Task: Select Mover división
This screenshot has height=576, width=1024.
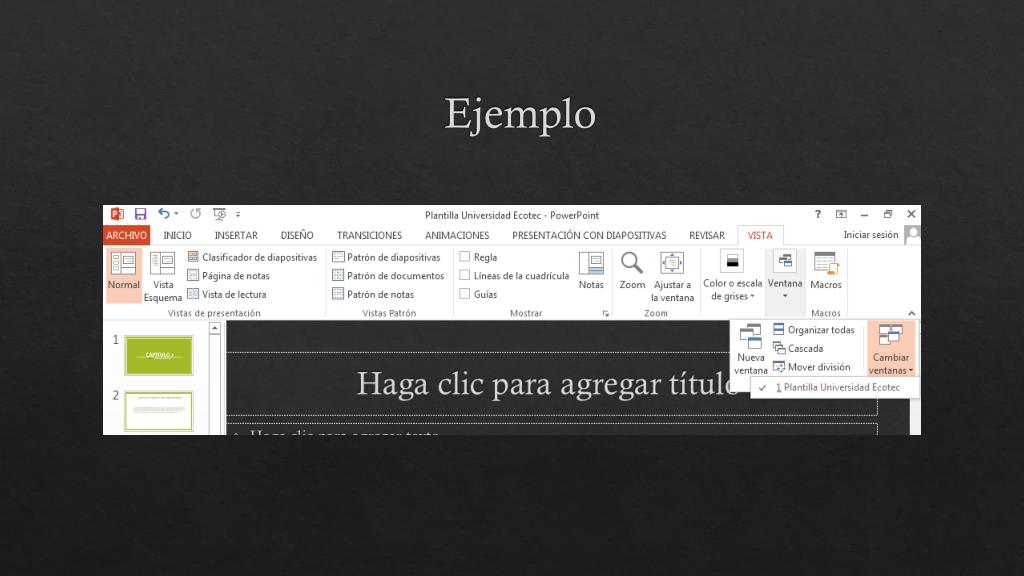Action: click(812, 367)
